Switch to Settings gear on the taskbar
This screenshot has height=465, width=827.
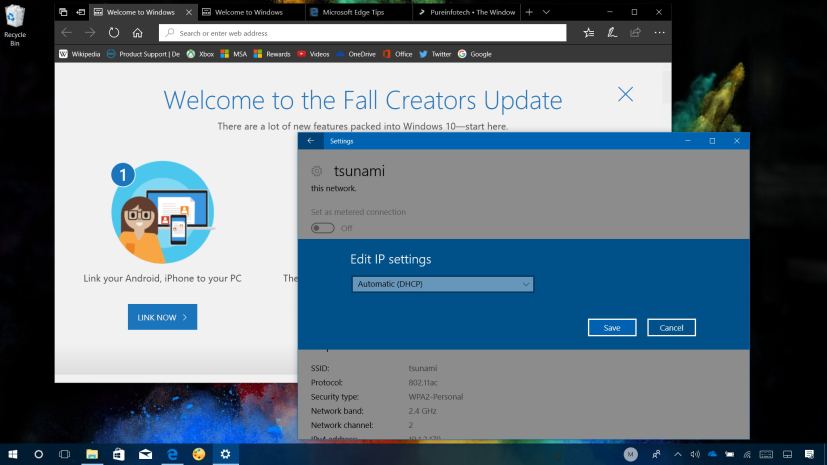point(225,454)
